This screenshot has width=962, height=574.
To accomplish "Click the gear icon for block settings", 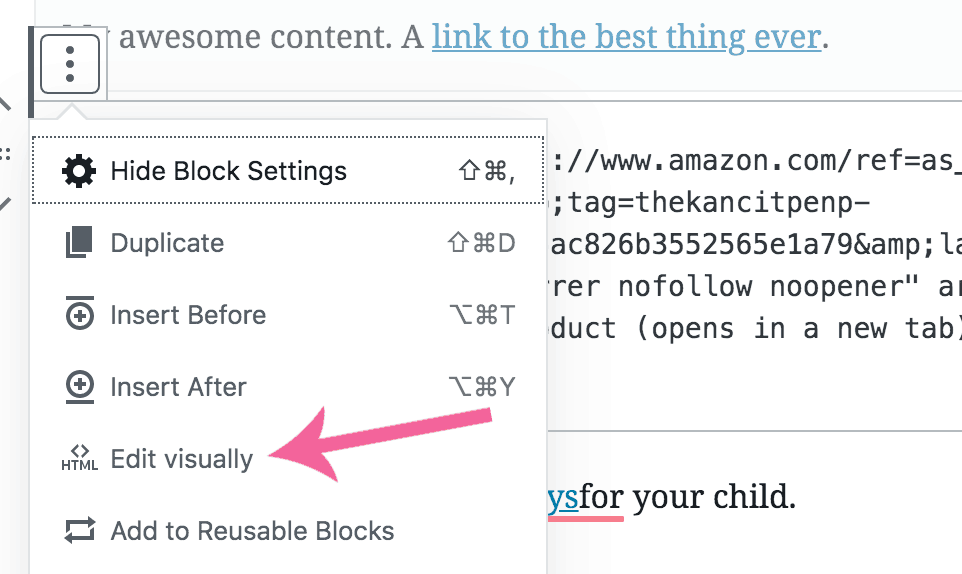I will click(79, 171).
